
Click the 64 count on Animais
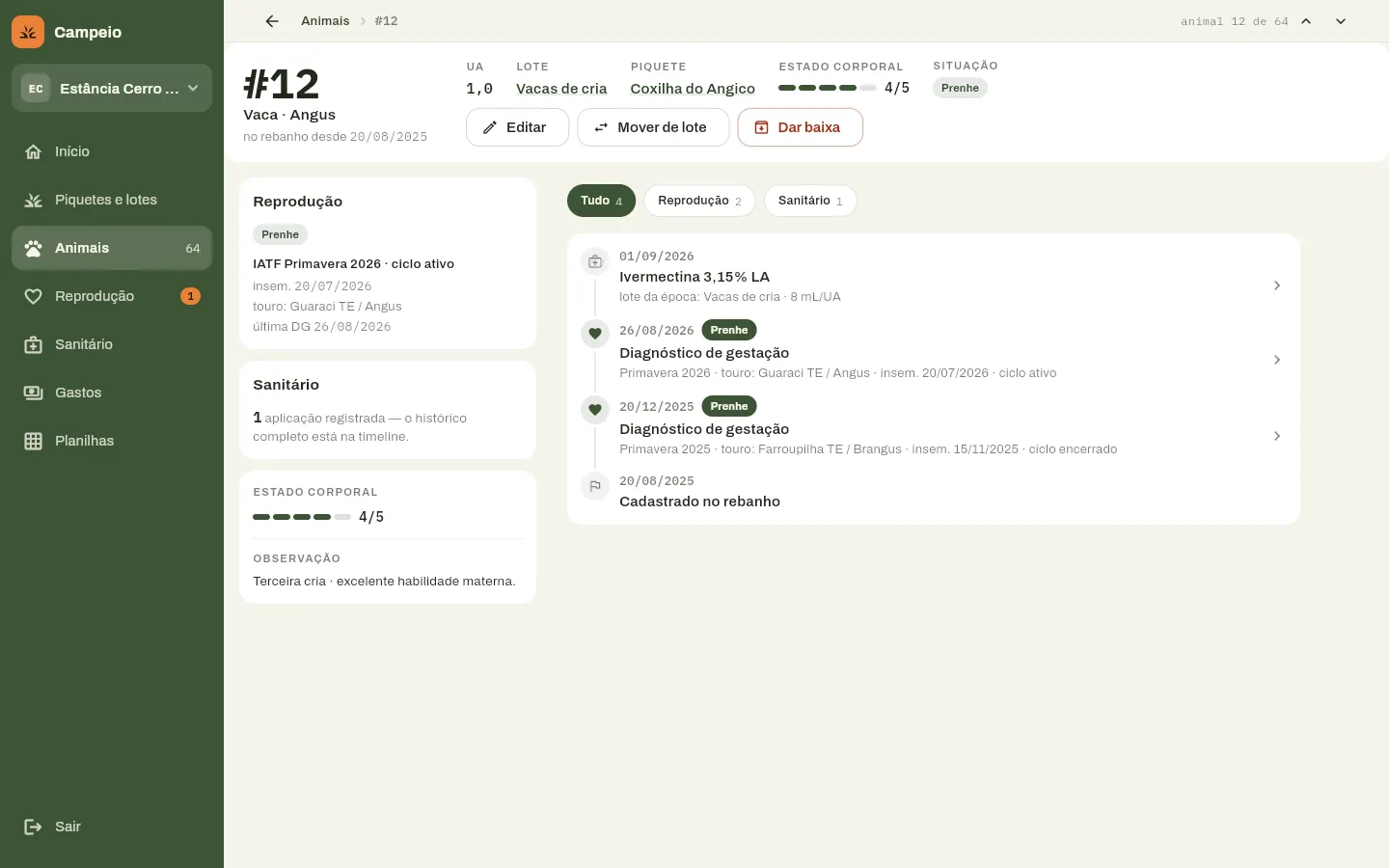(x=193, y=248)
